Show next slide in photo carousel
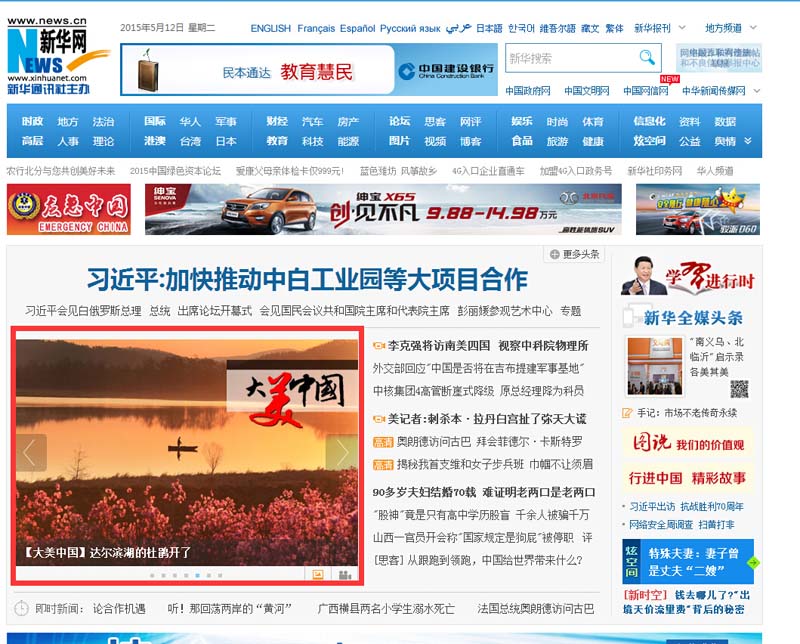This screenshot has width=800, height=644. 341,452
